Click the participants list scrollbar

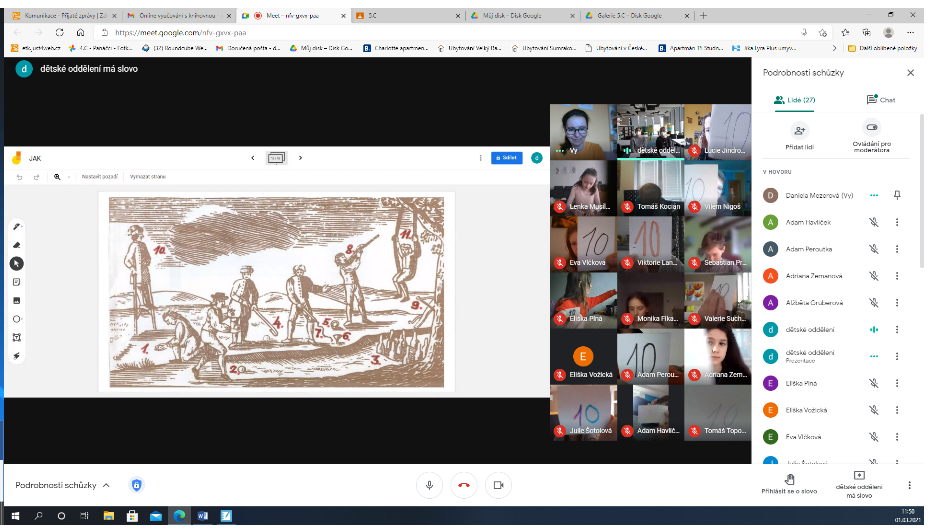(922, 191)
